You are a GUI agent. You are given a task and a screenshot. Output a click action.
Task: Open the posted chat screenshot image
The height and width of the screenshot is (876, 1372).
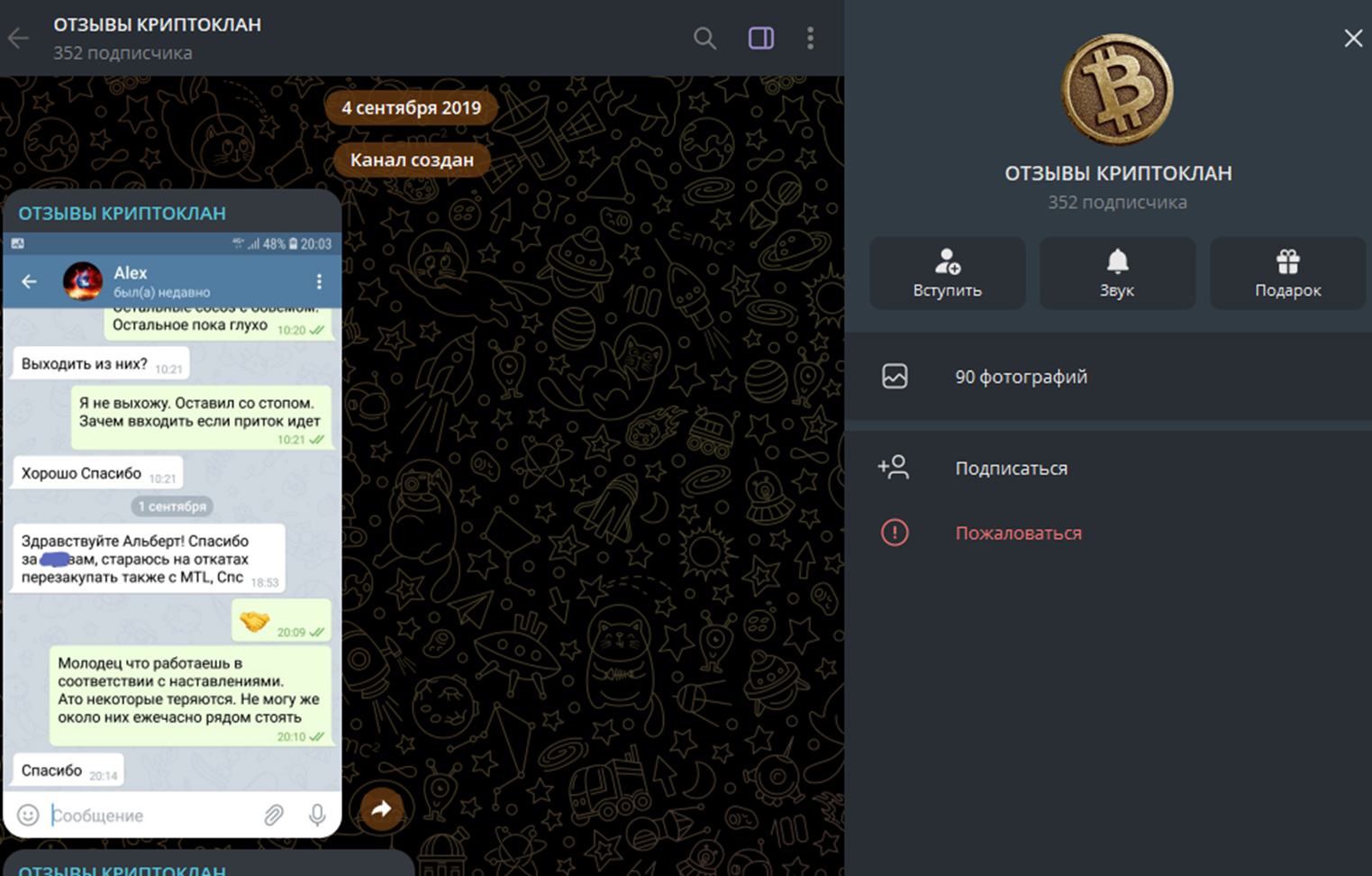click(172, 532)
